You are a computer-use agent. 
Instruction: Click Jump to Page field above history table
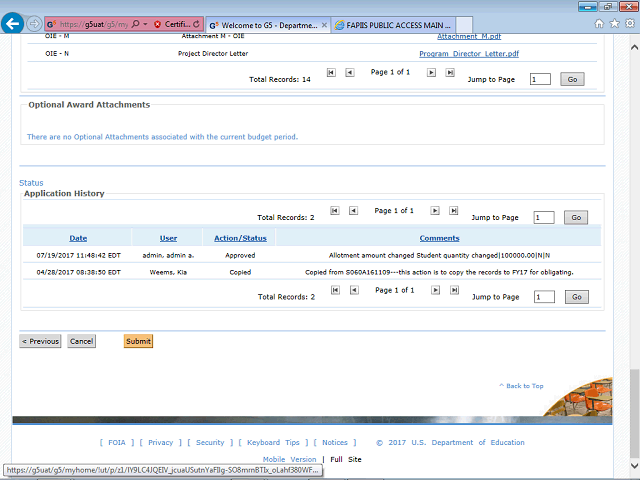543,217
